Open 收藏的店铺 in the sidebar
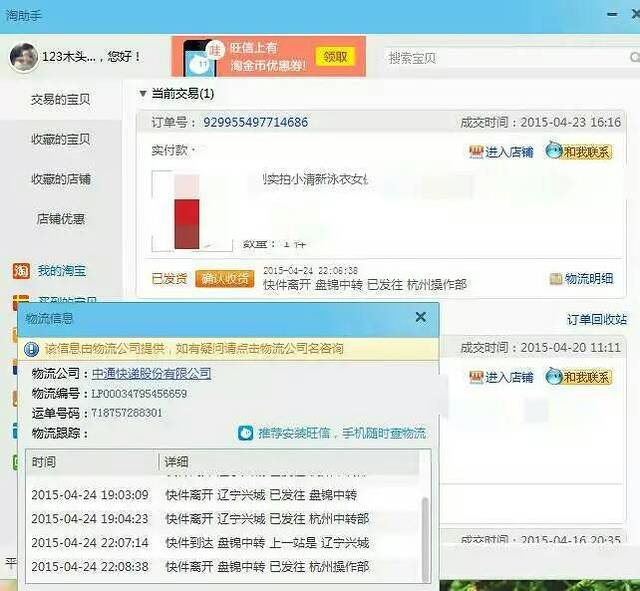 [x=60, y=179]
